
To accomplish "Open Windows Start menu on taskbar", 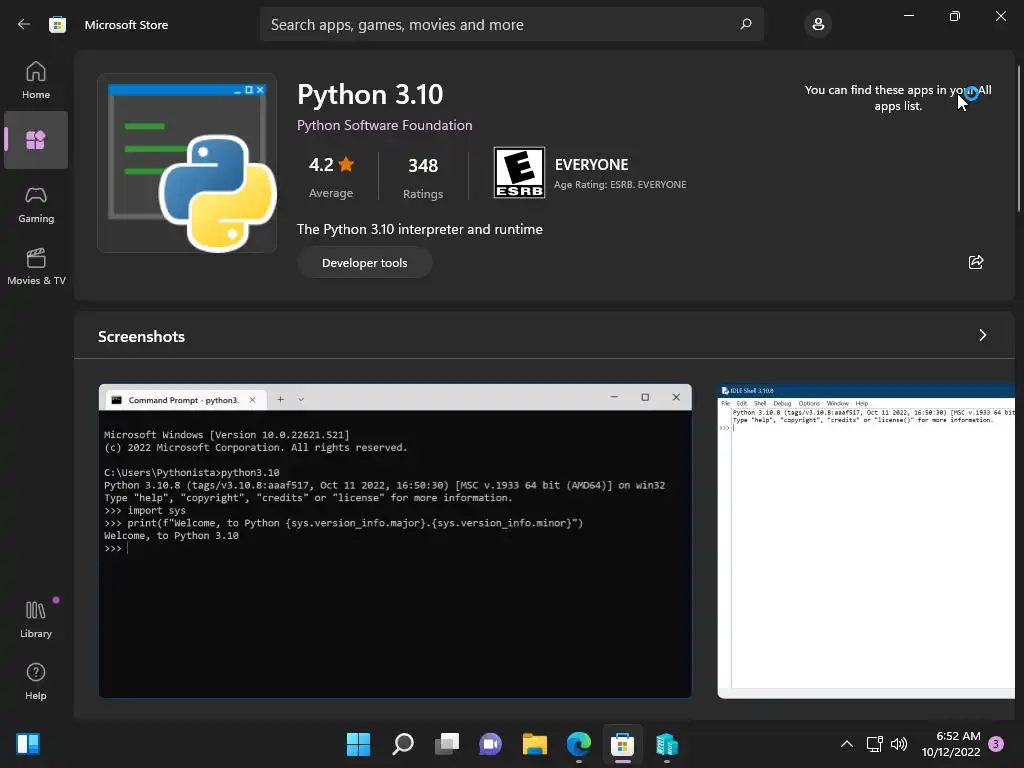I will click(358, 744).
